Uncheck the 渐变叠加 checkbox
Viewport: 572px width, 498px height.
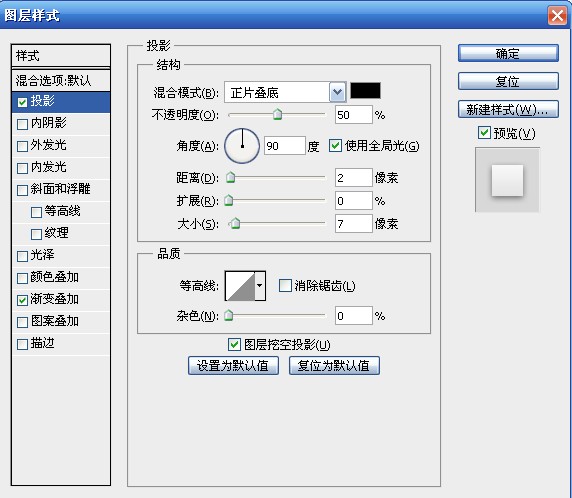22,300
